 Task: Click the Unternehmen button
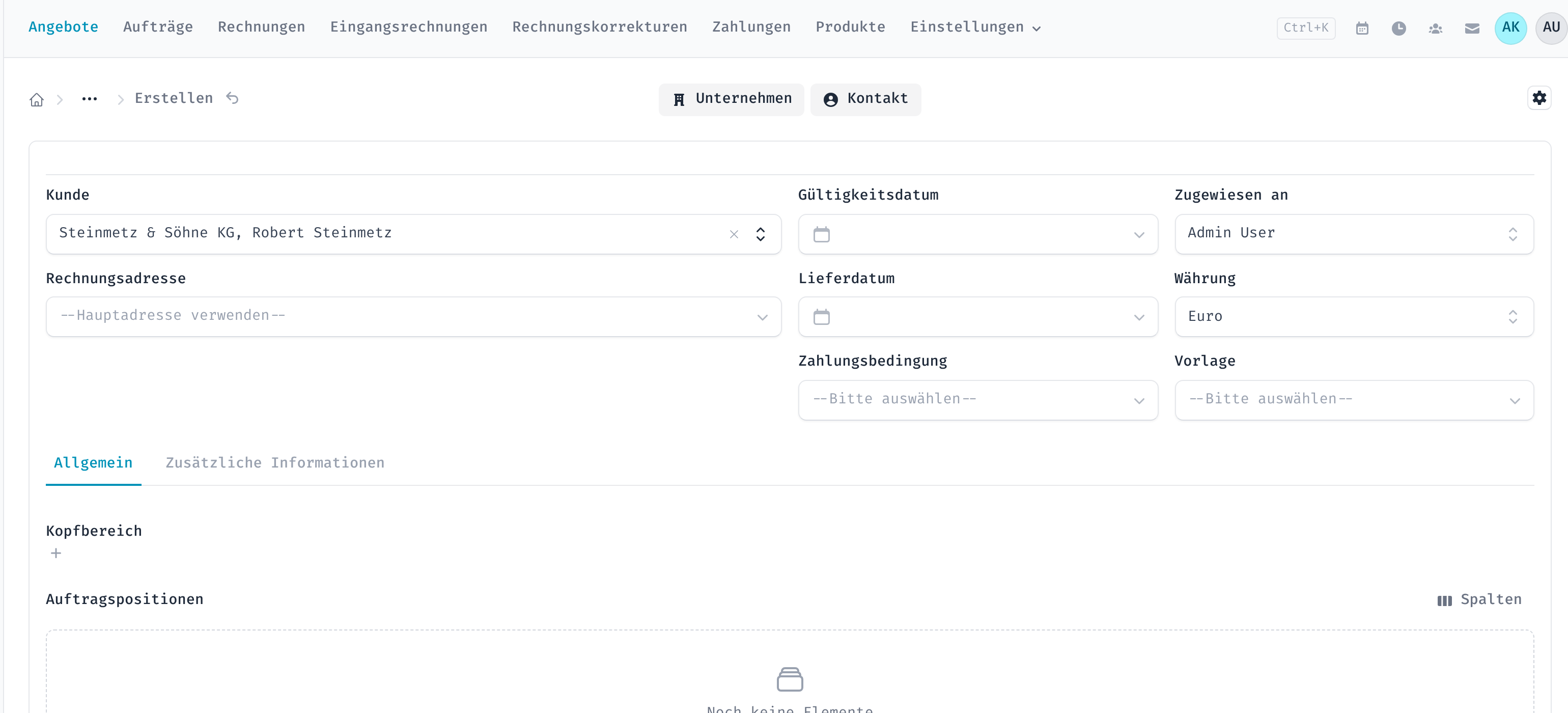(731, 99)
